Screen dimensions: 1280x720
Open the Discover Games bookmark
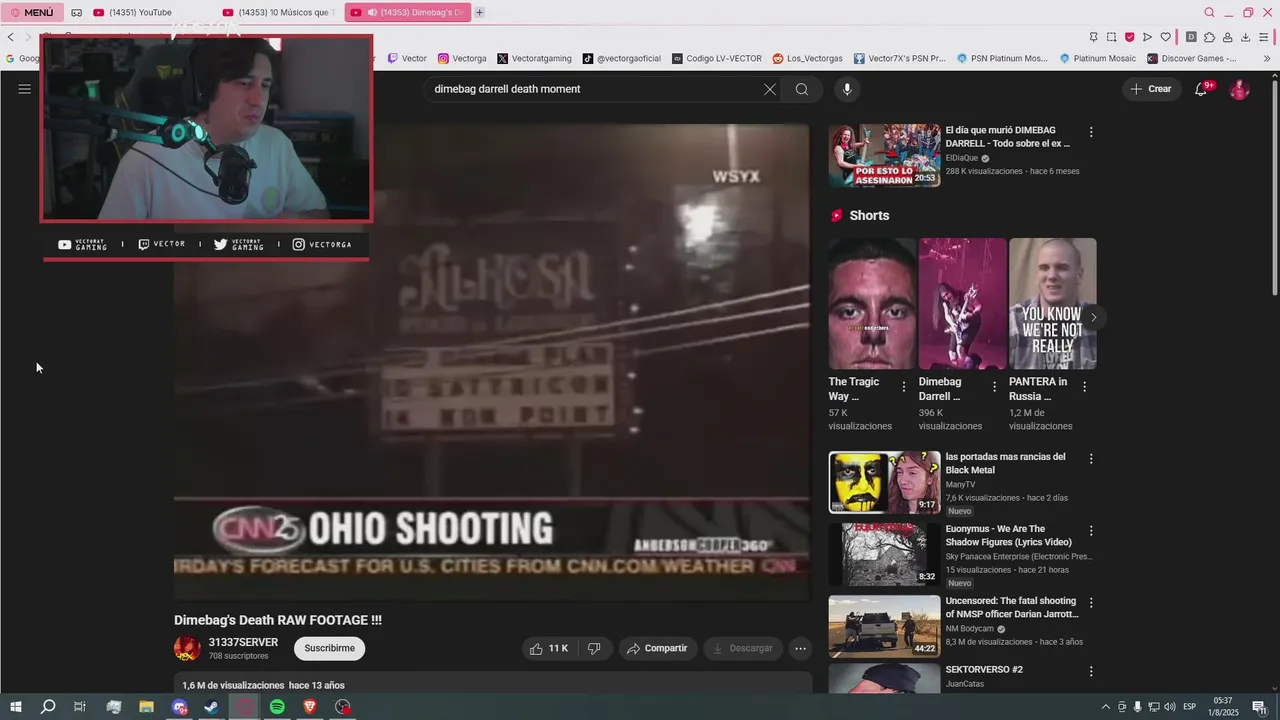[1192, 58]
